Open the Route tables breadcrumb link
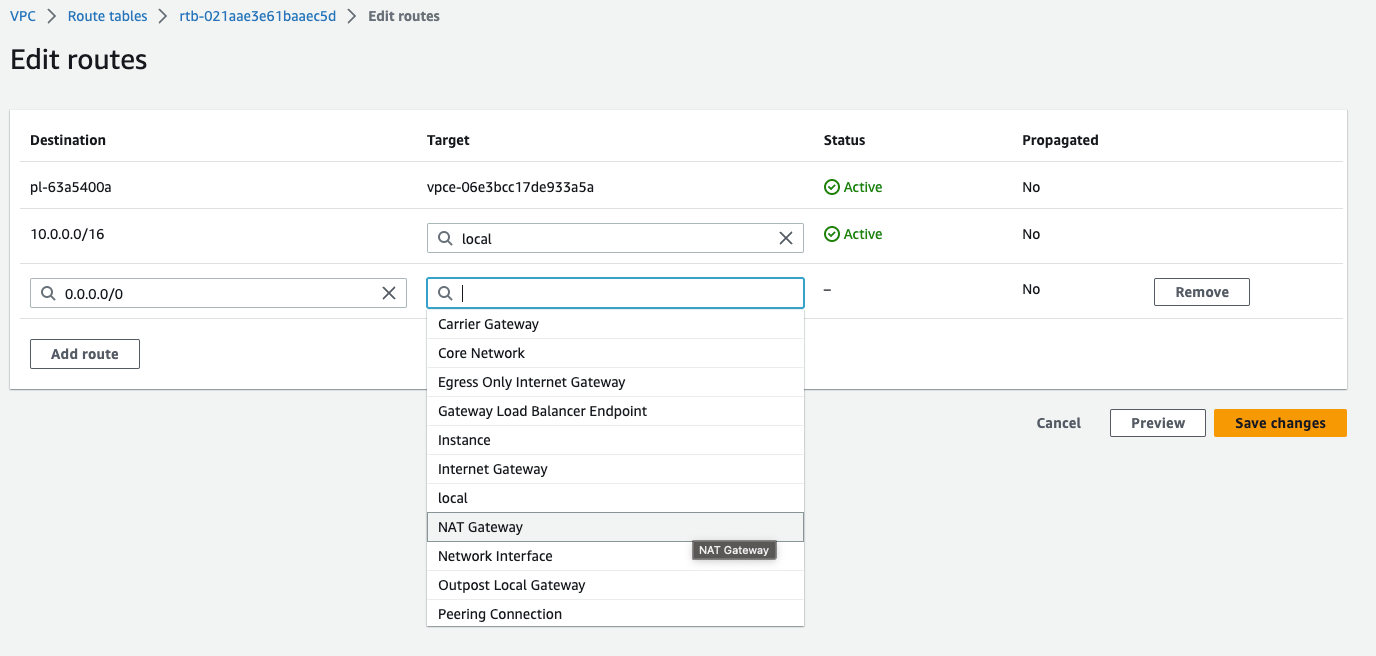Image resolution: width=1376 pixels, height=656 pixels. [x=107, y=16]
